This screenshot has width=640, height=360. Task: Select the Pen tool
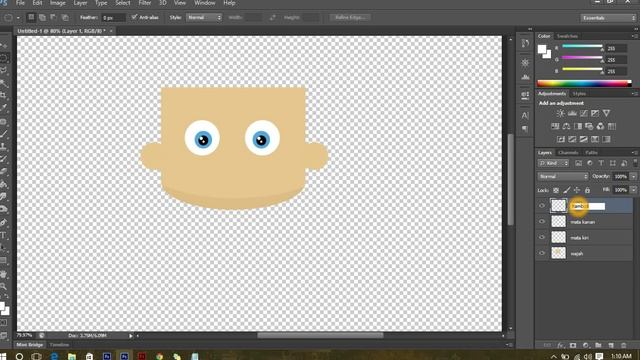point(4,223)
